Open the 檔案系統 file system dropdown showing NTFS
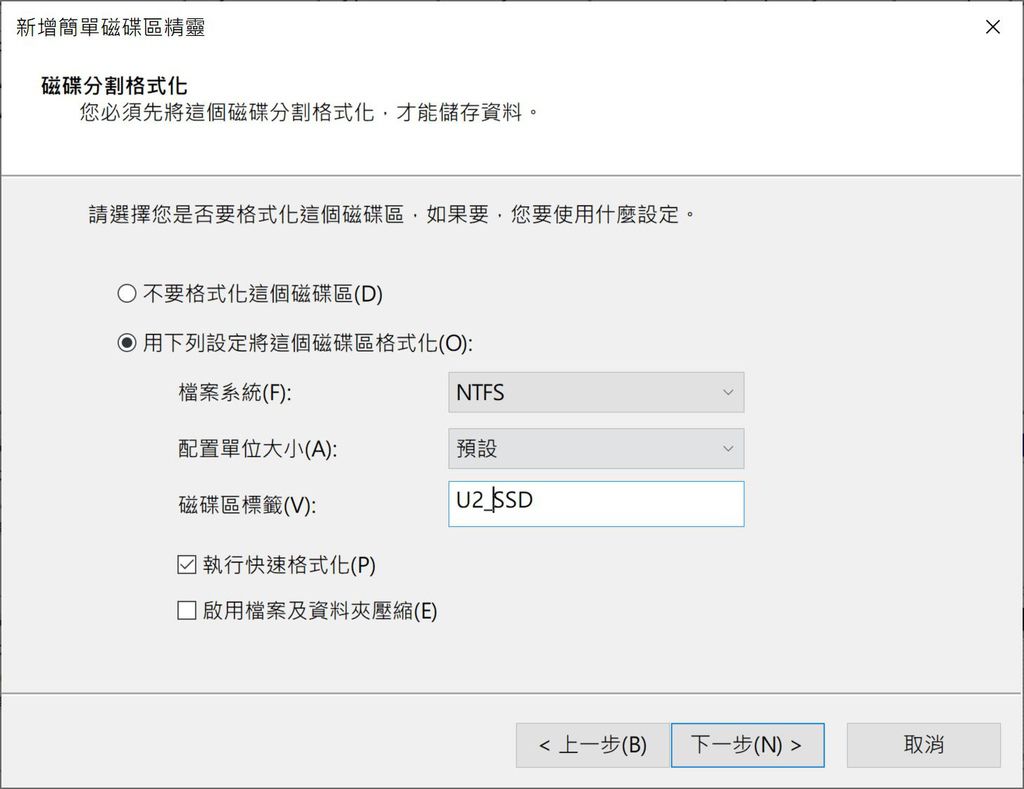 pyautogui.click(x=595, y=392)
